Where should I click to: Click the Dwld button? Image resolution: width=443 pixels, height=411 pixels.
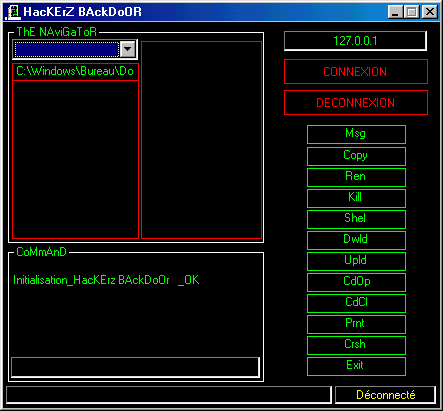(356, 240)
